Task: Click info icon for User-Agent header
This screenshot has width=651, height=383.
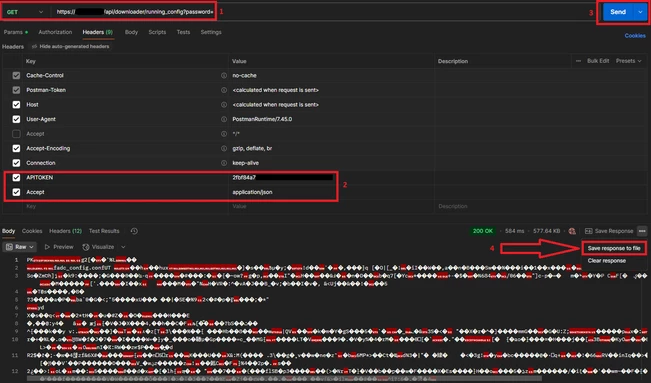Action: click(x=224, y=119)
